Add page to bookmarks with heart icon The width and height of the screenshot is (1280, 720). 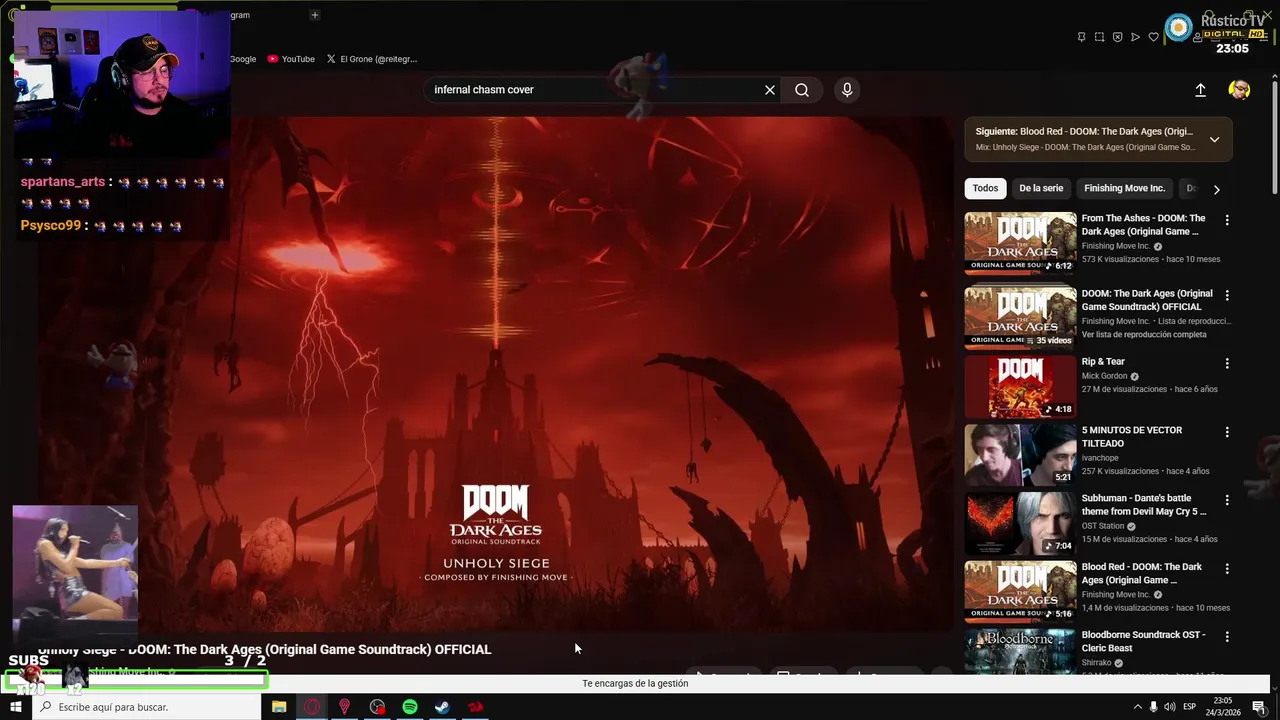[1153, 37]
